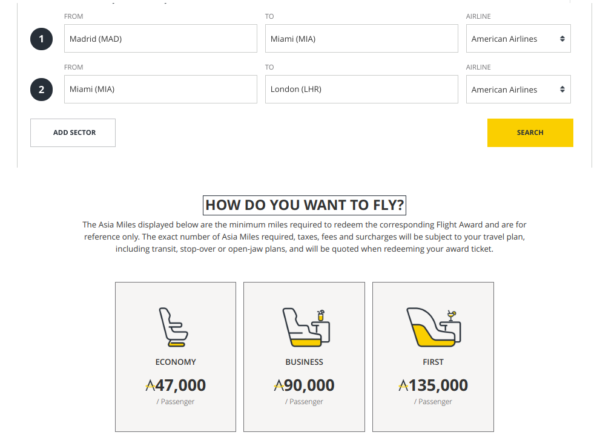The height and width of the screenshot is (435, 600).
Task: Edit the To field showing London (LHR)
Action: [360, 89]
